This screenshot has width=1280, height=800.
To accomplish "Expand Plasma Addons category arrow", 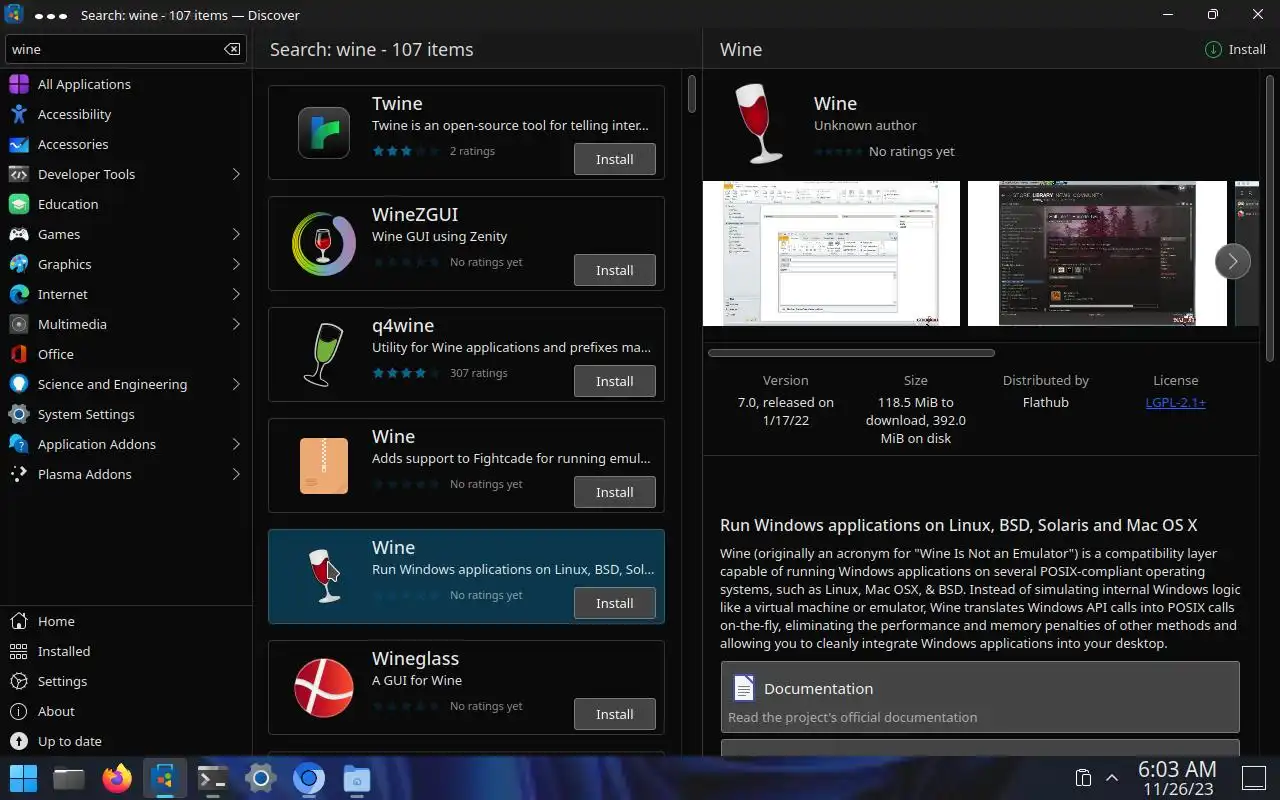I will click(236, 474).
